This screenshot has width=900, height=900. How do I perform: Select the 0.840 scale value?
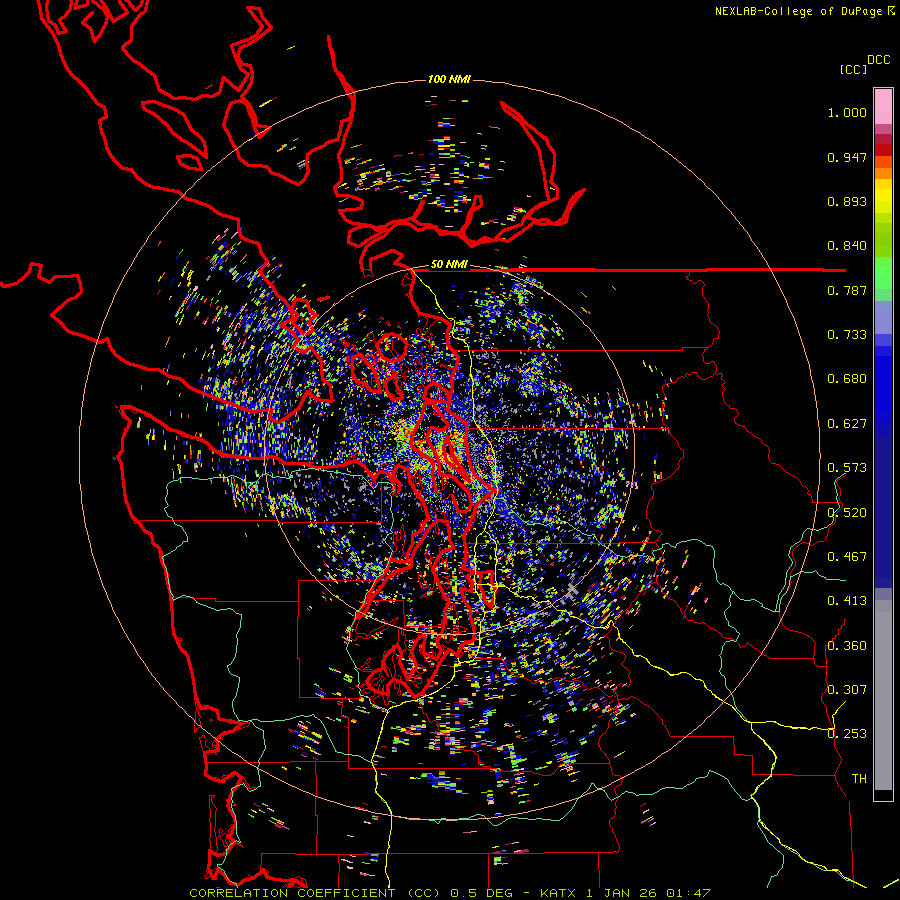pos(847,246)
